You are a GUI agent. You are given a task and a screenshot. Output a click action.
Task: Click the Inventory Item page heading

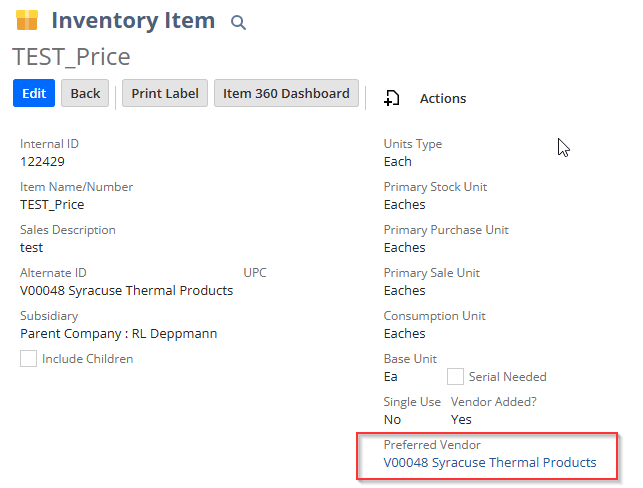(x=133, y=20)
